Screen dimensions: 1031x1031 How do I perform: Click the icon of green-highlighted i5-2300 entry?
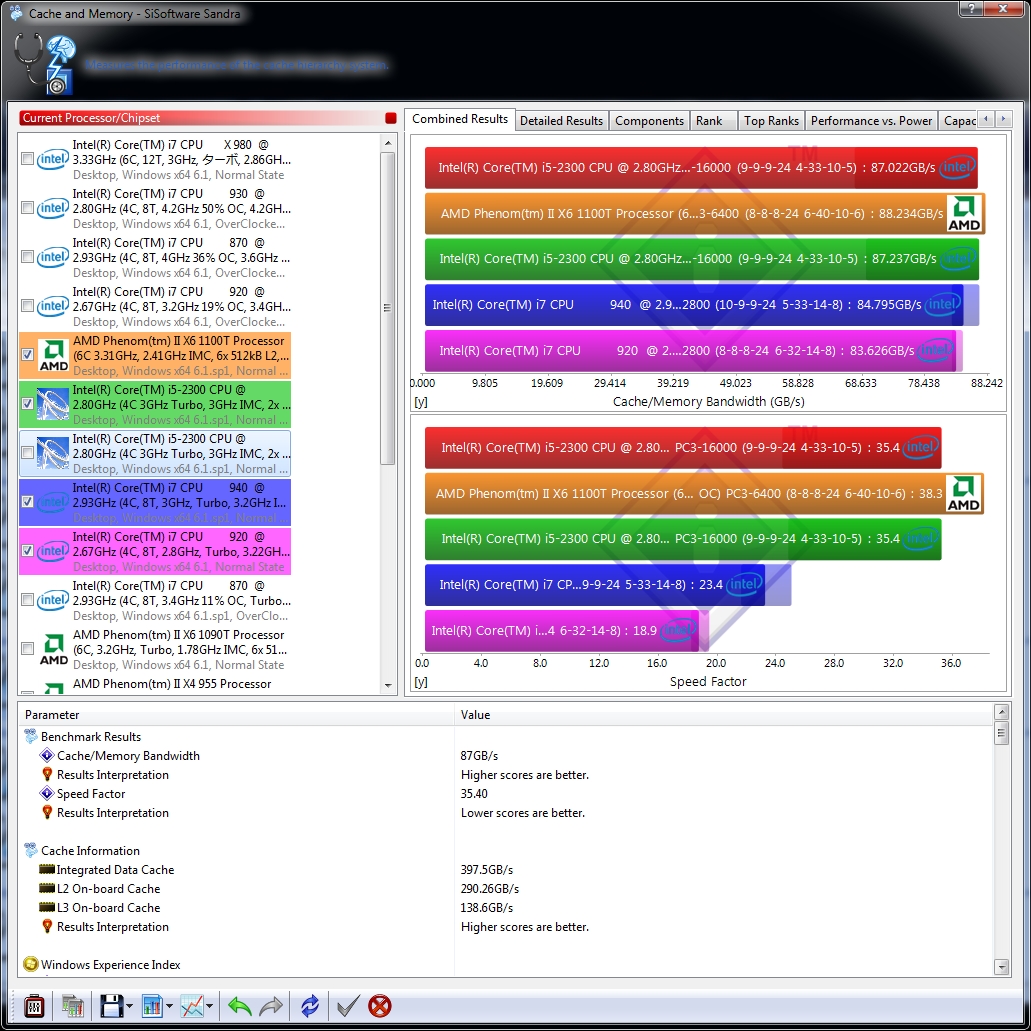click(x=53, y=404)
